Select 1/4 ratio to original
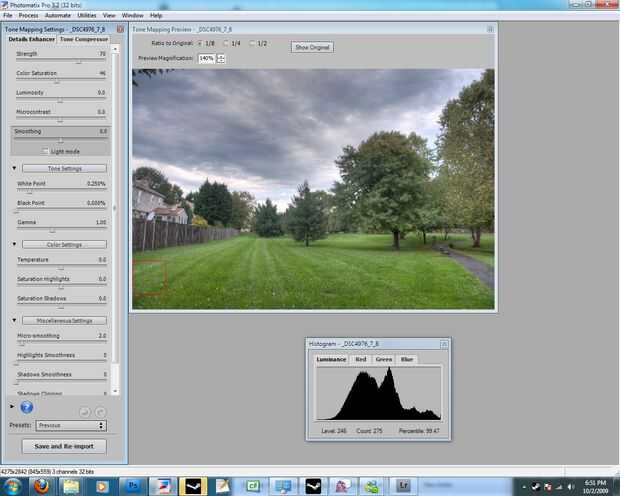The width and height of the screenshot is (620, 496). click(226, 43)
